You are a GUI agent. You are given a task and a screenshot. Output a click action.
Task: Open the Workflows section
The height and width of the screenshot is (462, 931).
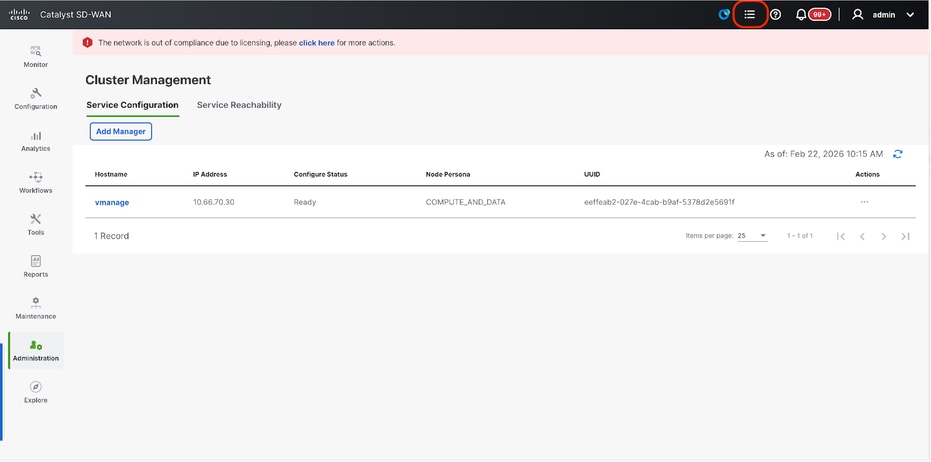(36, 183)
